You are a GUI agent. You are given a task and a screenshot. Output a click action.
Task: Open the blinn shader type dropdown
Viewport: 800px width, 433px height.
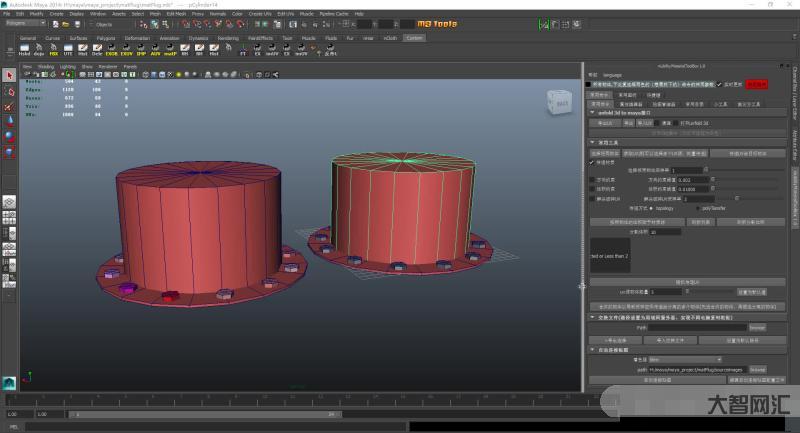[684, 359]
